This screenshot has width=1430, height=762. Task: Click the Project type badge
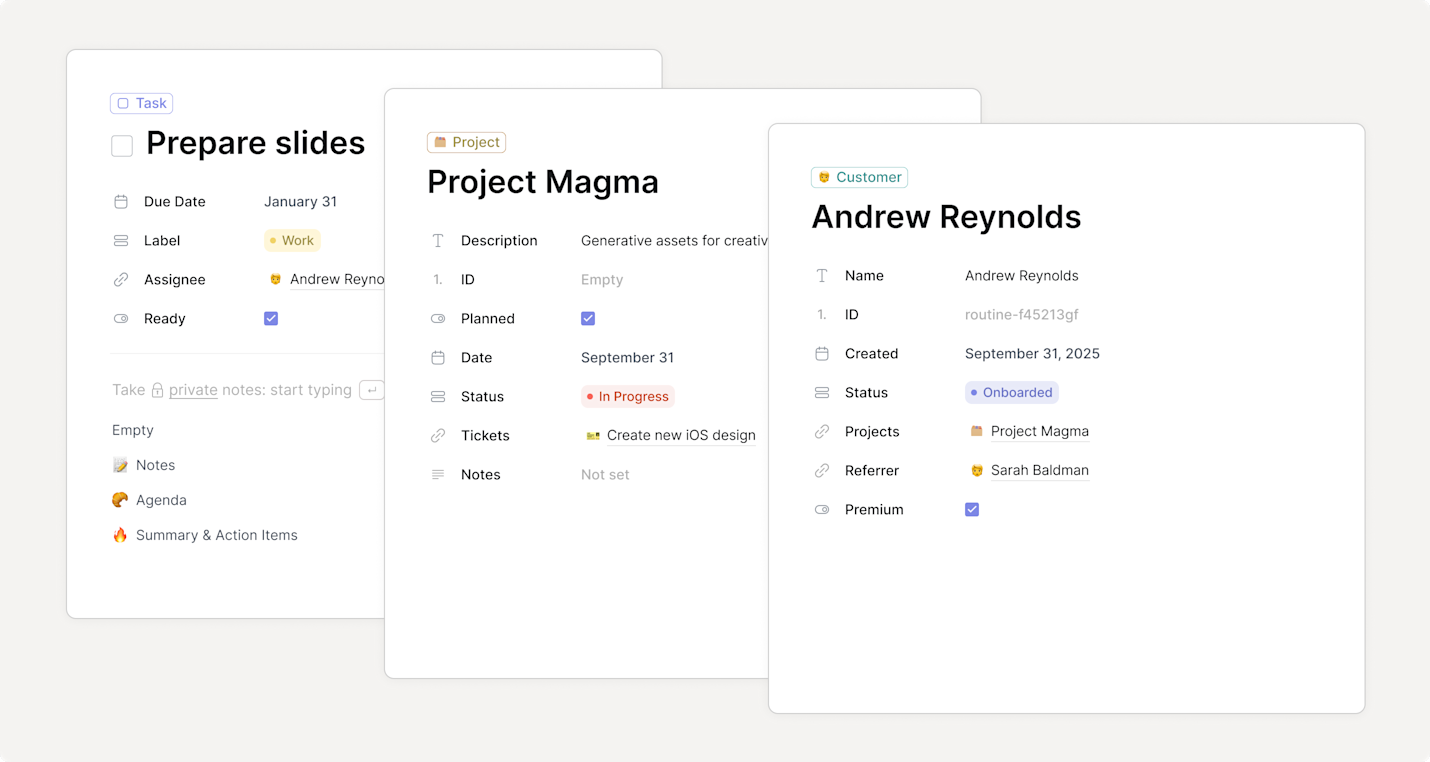(x=466, y=142)
